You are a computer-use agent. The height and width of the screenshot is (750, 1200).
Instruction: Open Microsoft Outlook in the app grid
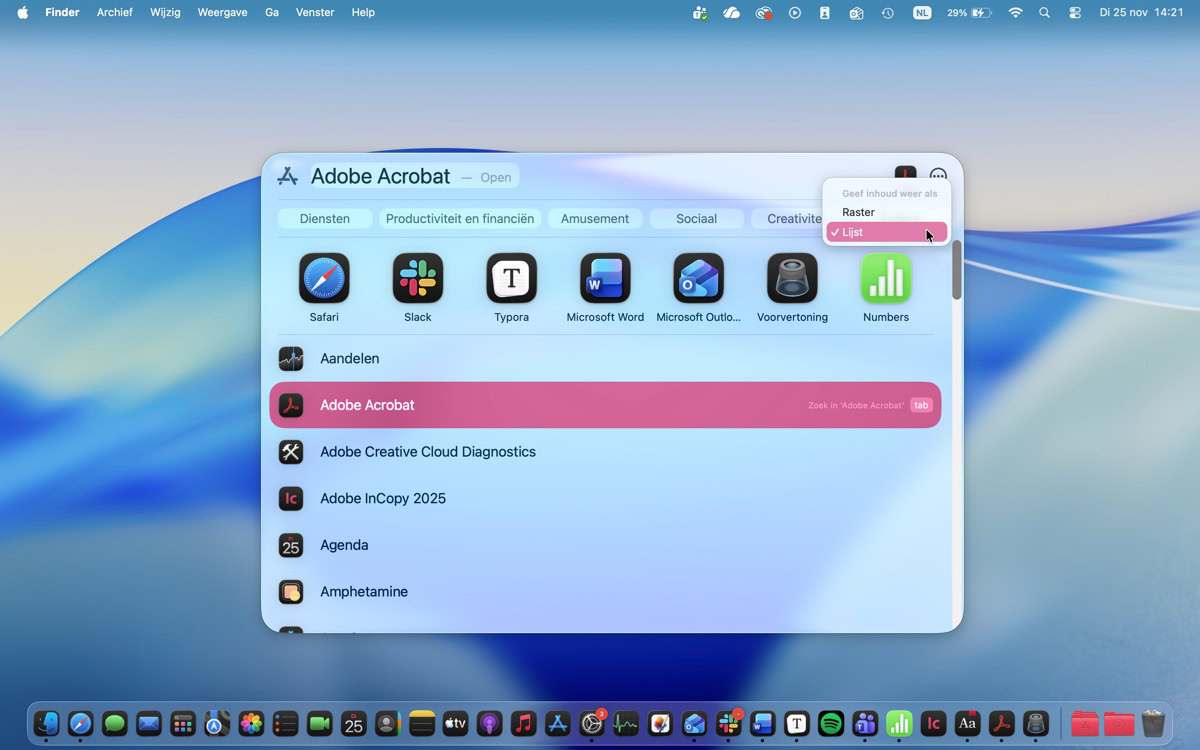tap(698, 278)
